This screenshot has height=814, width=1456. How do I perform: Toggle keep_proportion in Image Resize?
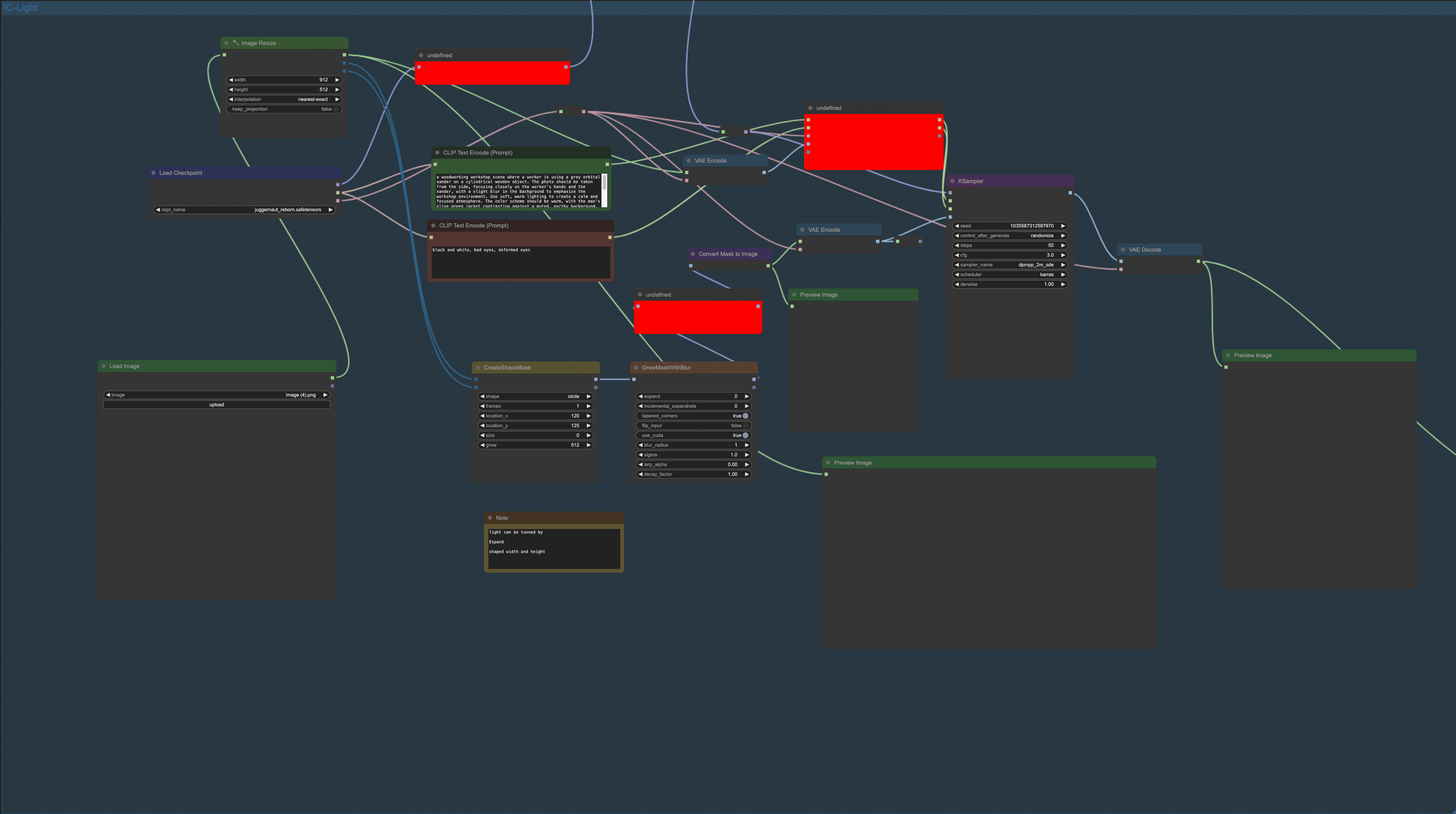pos(284,109)
